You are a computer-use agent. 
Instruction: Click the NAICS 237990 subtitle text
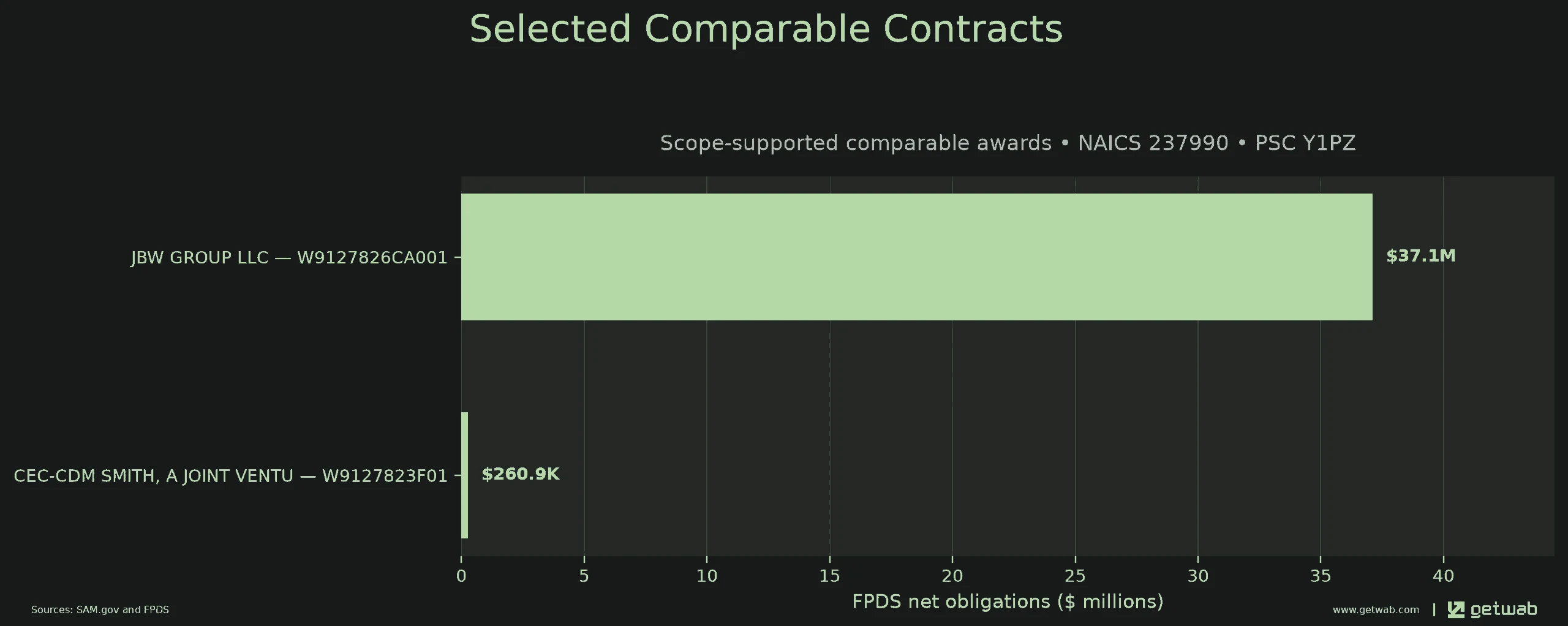pyautogui.click(x=1153, y=143)
